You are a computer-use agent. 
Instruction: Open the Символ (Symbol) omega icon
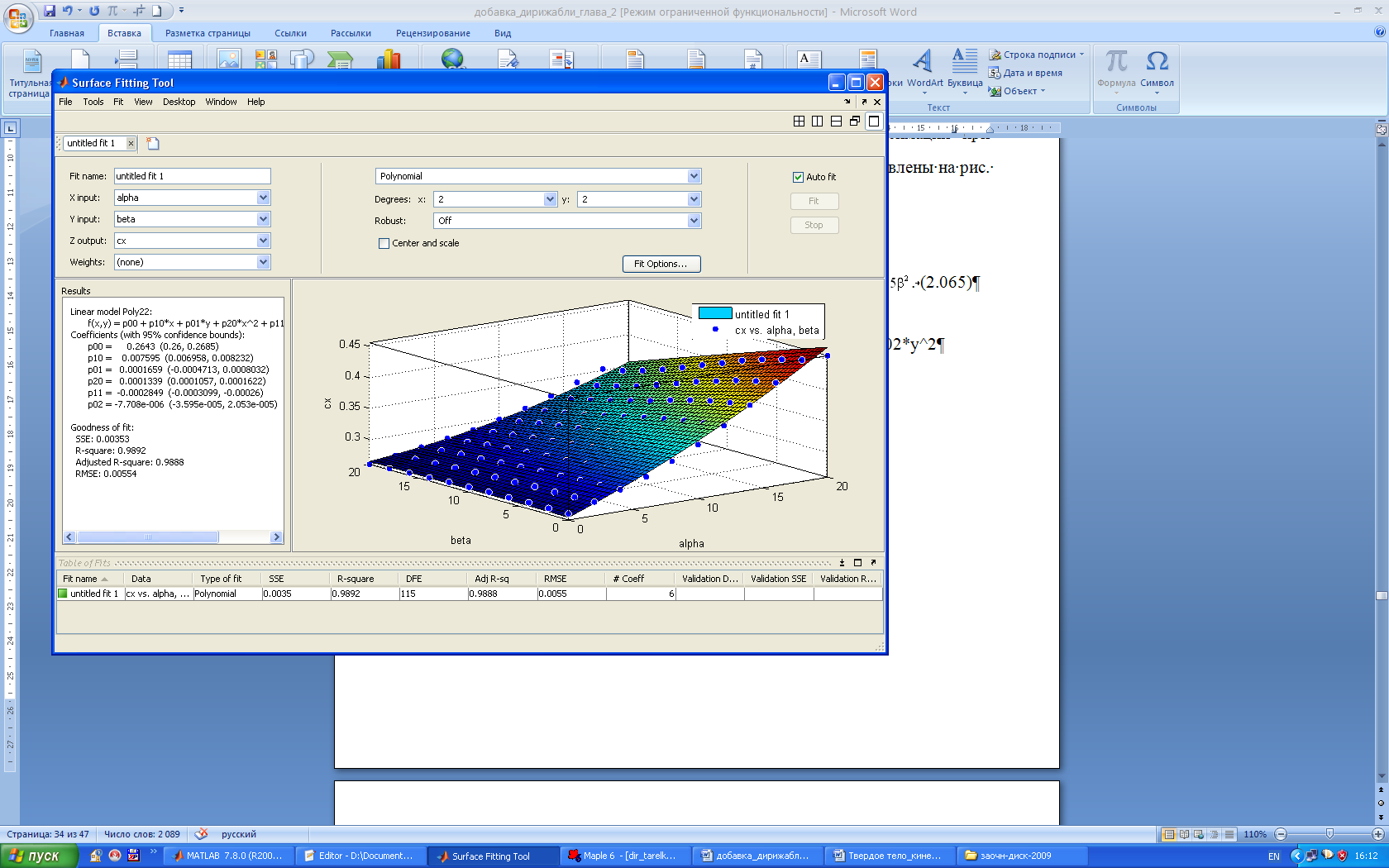[1157, 67]
